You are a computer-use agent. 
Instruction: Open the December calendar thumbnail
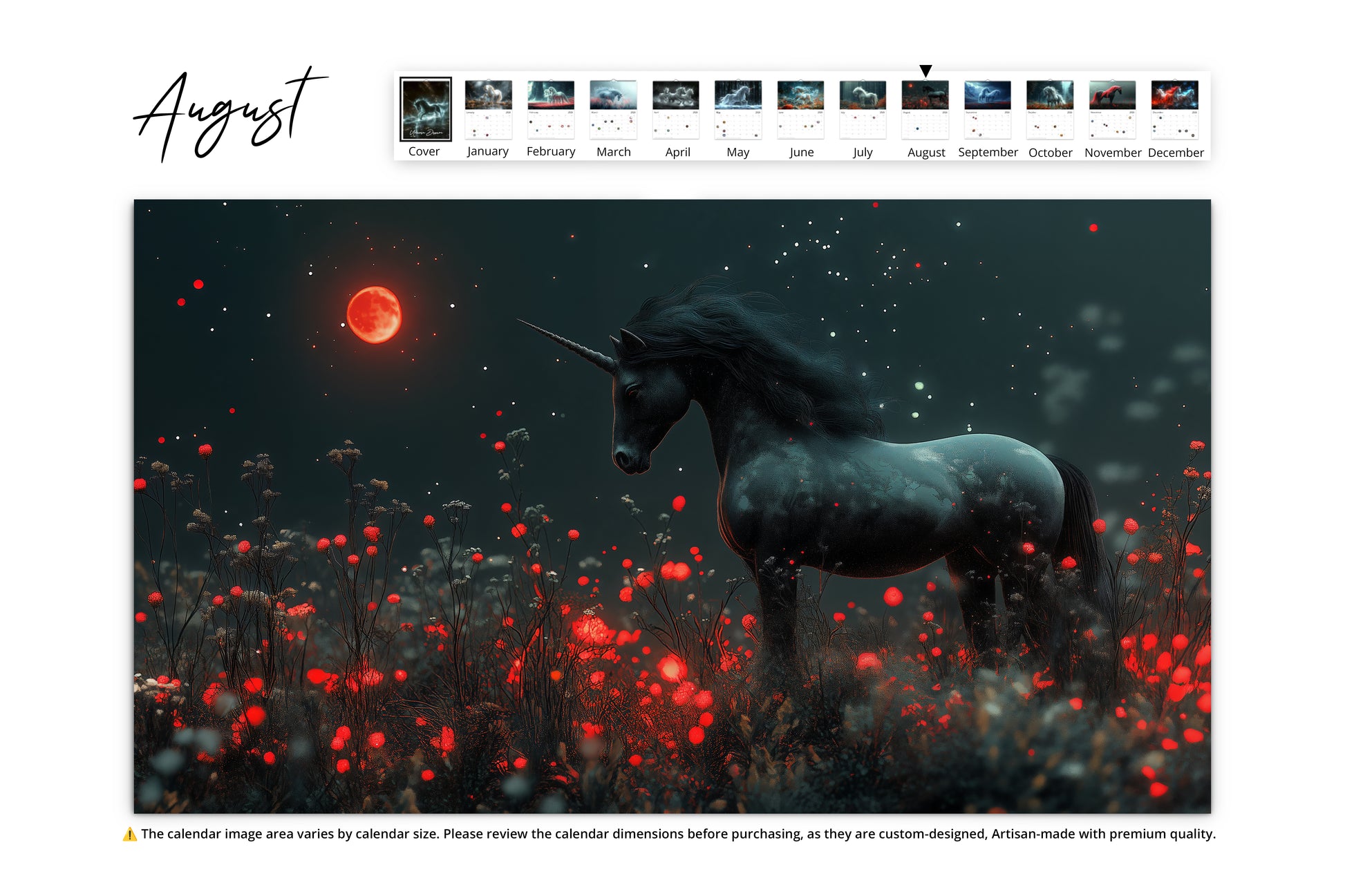[x=1174, y=109]
